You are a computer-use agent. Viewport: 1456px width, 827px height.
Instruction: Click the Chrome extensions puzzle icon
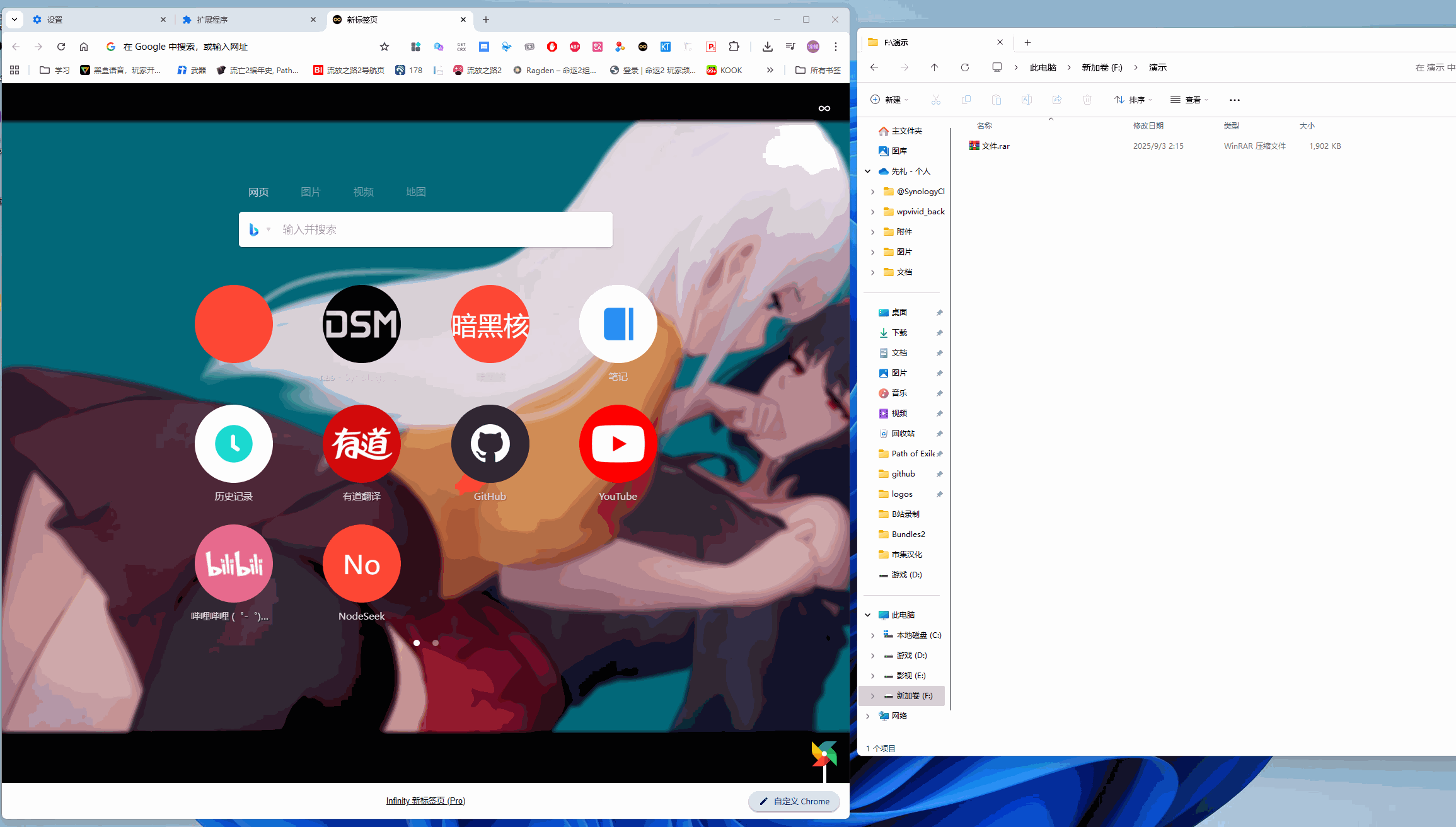[x=734, y=47]
